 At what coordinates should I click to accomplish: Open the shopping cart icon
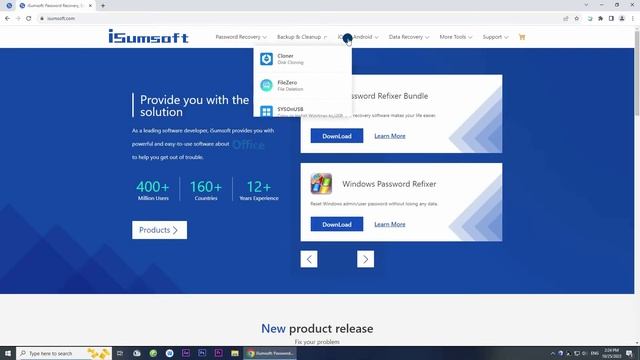click(x=522, y=37)
